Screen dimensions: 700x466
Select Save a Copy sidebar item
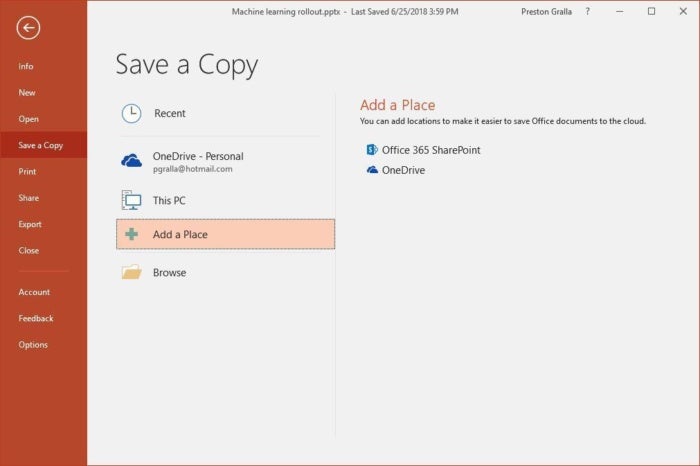point(44,145)
